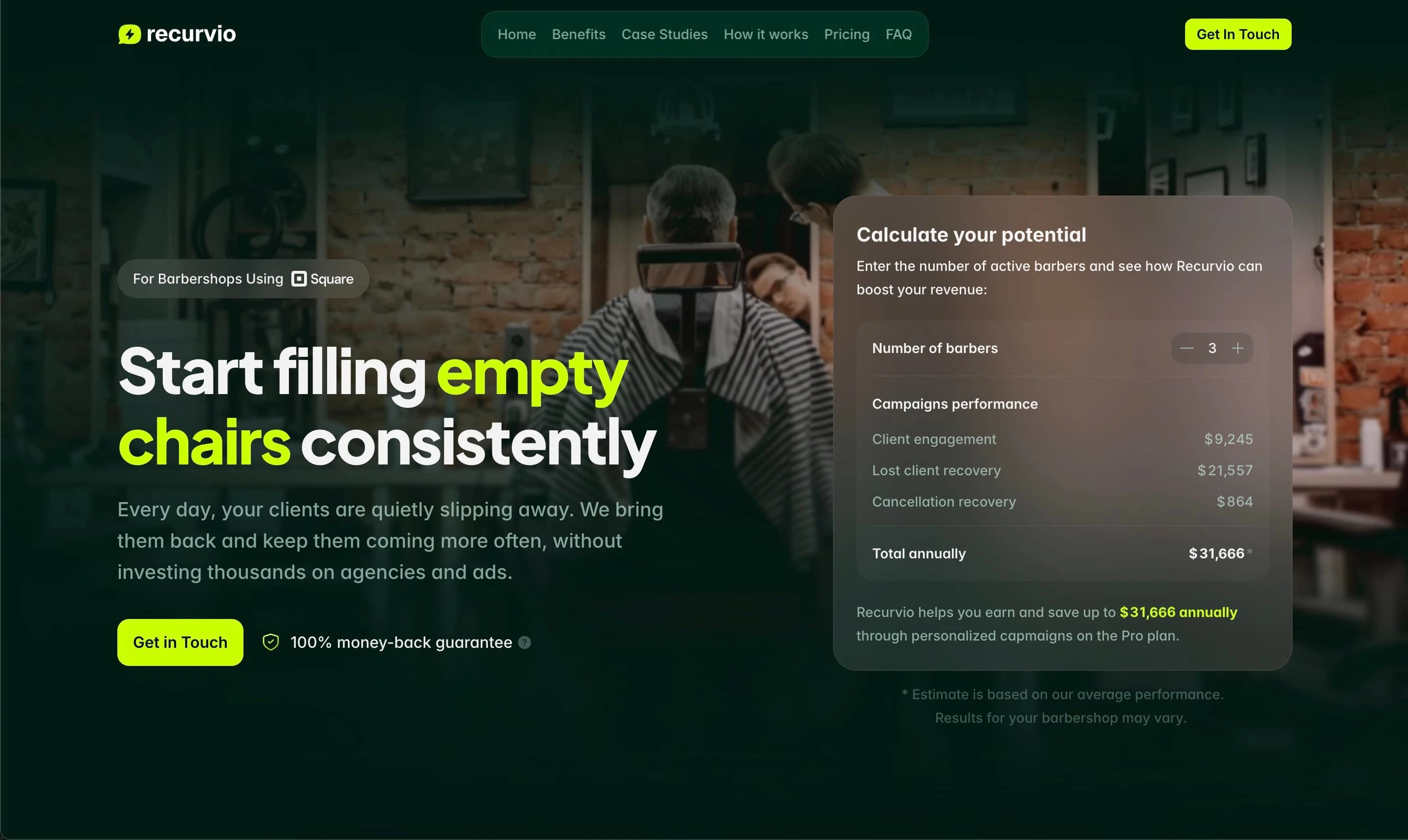Click the header Get In Touch button
Viewport: 1408px width, 840px height.
pyautogui.click(x=1238, y=34)
